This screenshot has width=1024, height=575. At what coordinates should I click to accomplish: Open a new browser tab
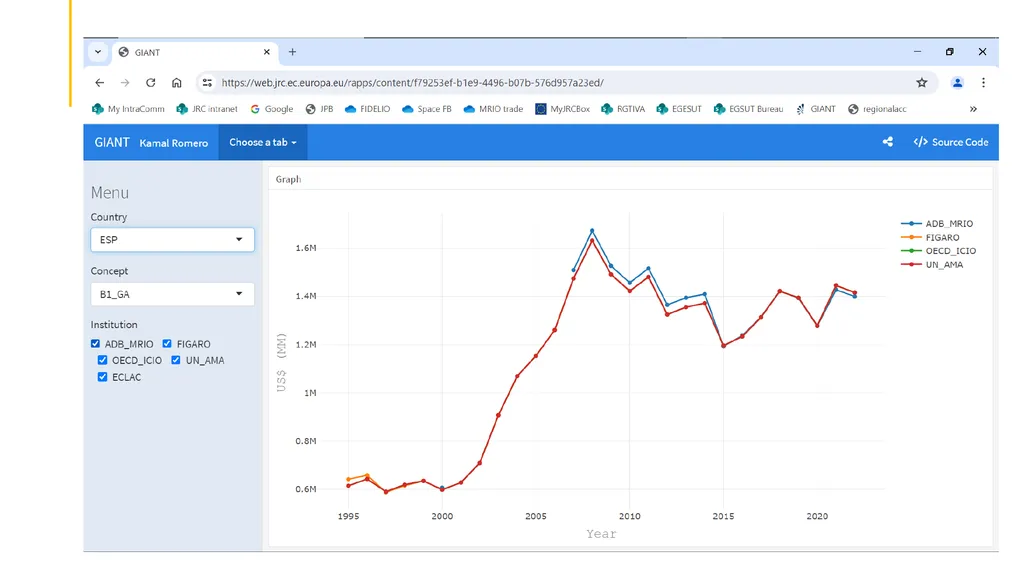click(x=293, y=52)
